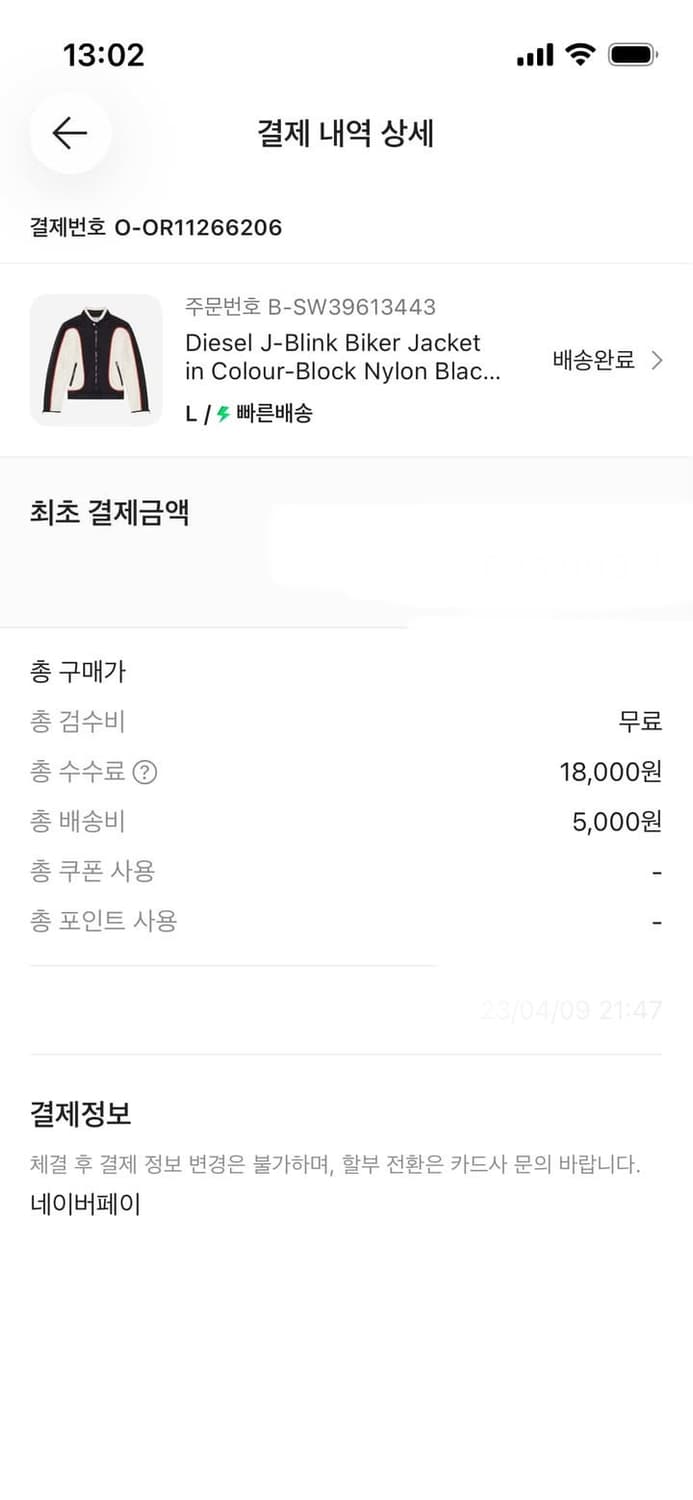The image size is (693, 1500).
Task: Tap the 결제정보 section header
Action: (x=82, y=1113)
